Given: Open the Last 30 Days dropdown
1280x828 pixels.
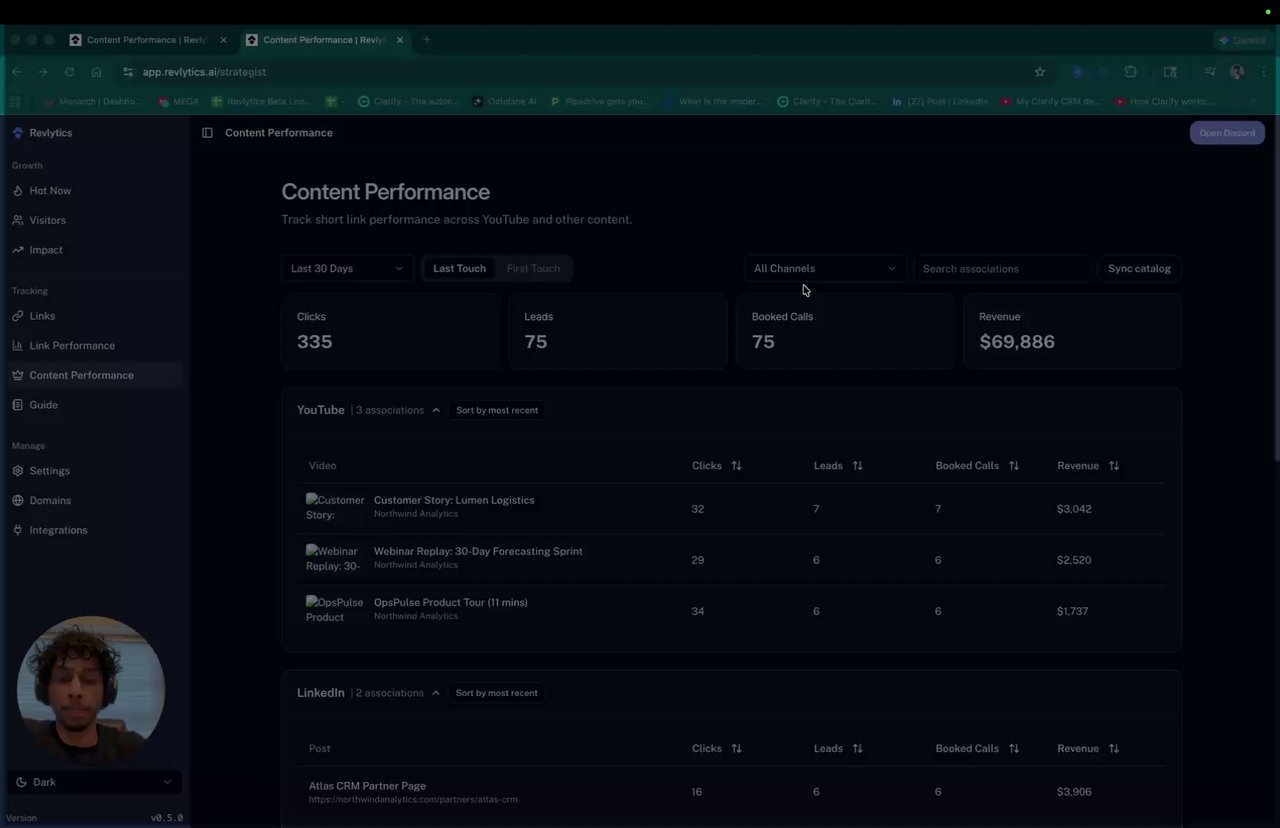Looking at the screenshot, I should tap(346, 269).
